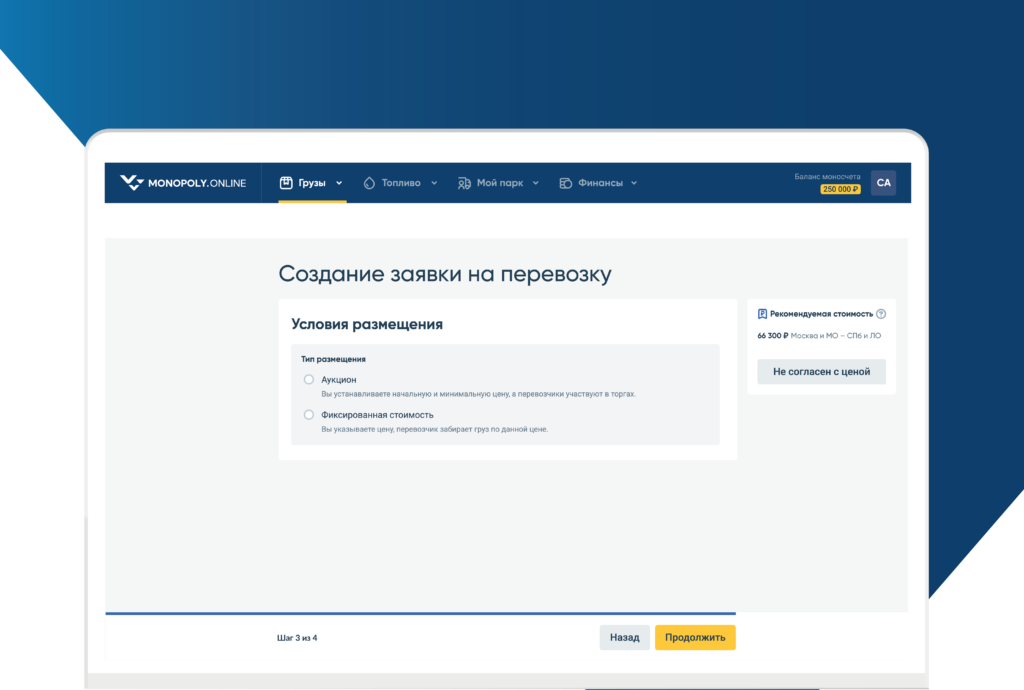
Task: Click the Топливо droplet icon
Action: pos(369,183)
